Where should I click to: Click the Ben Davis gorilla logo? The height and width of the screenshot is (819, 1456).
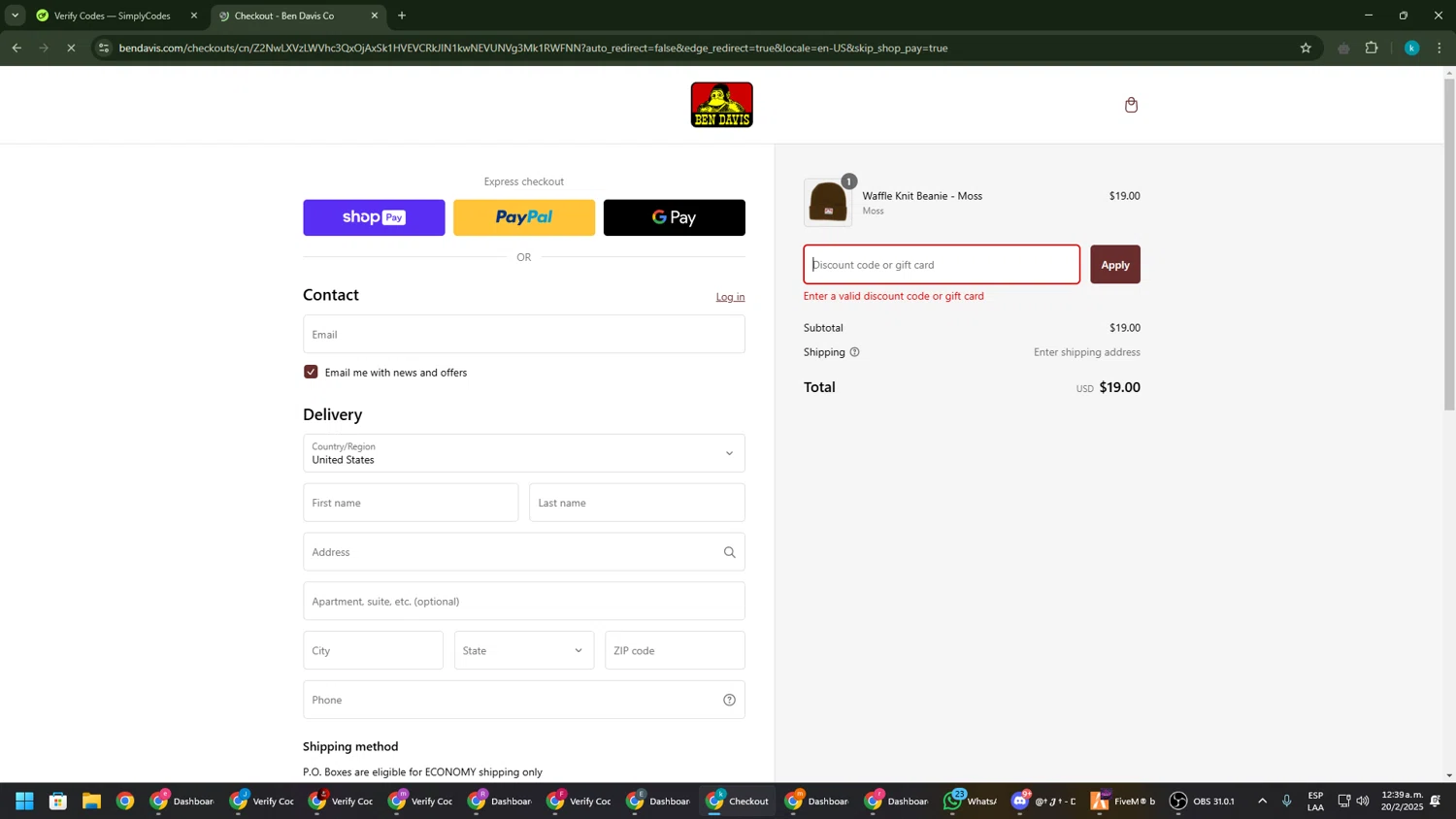(721, 105)
